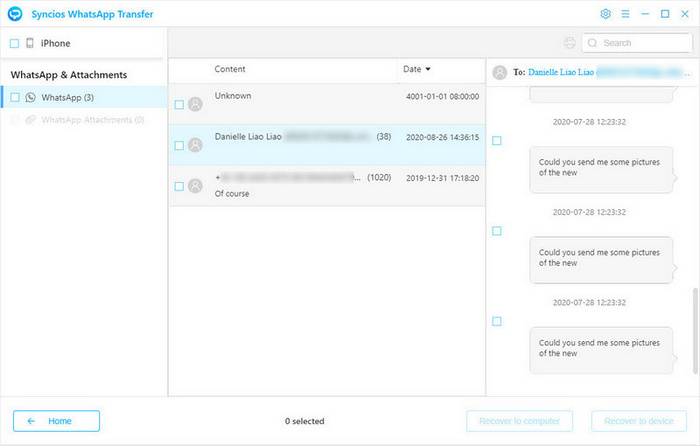
Task: Open the settings gear icon
Action: tap(605, 14)
